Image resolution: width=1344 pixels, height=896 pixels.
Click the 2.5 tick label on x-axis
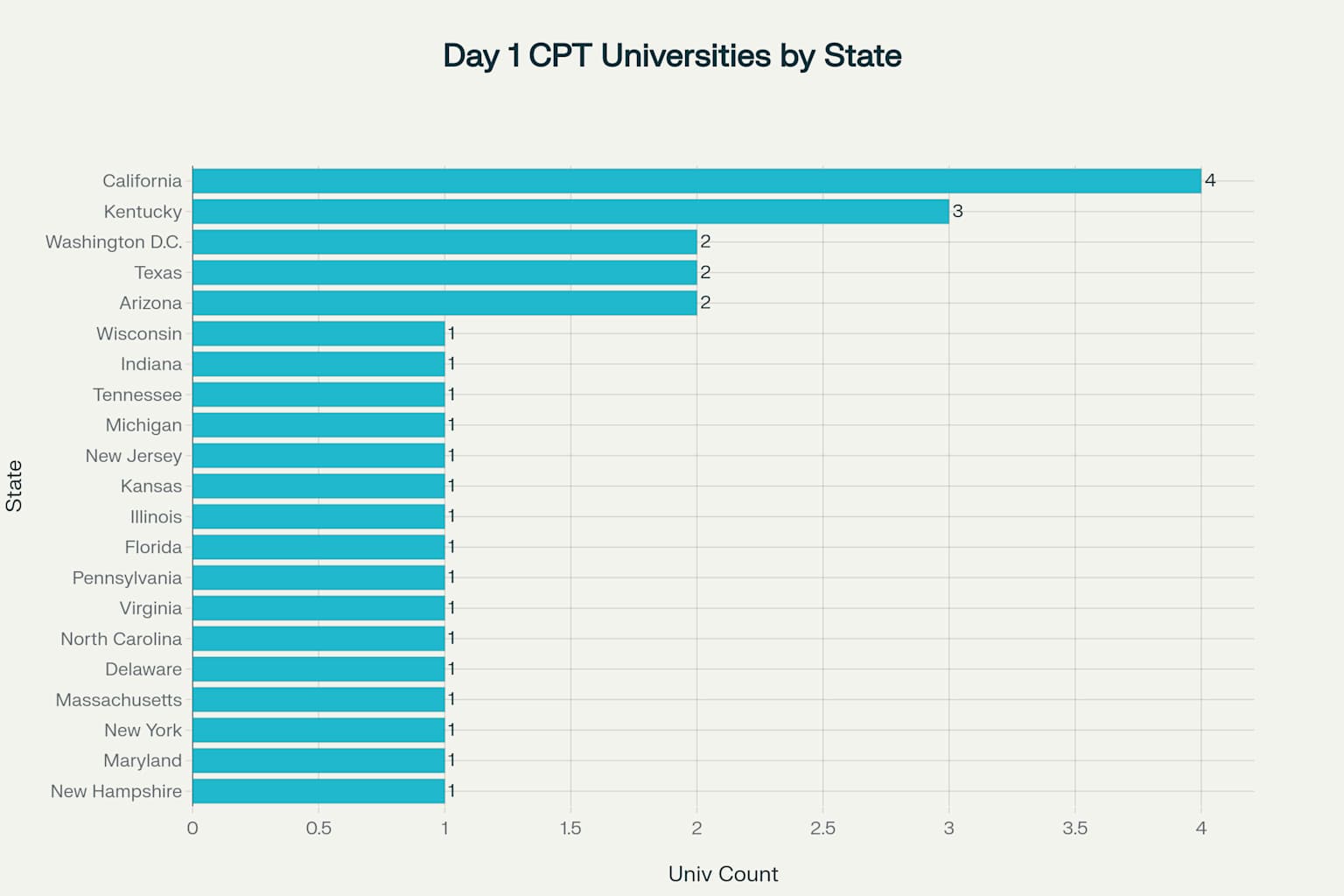point(822,829)
